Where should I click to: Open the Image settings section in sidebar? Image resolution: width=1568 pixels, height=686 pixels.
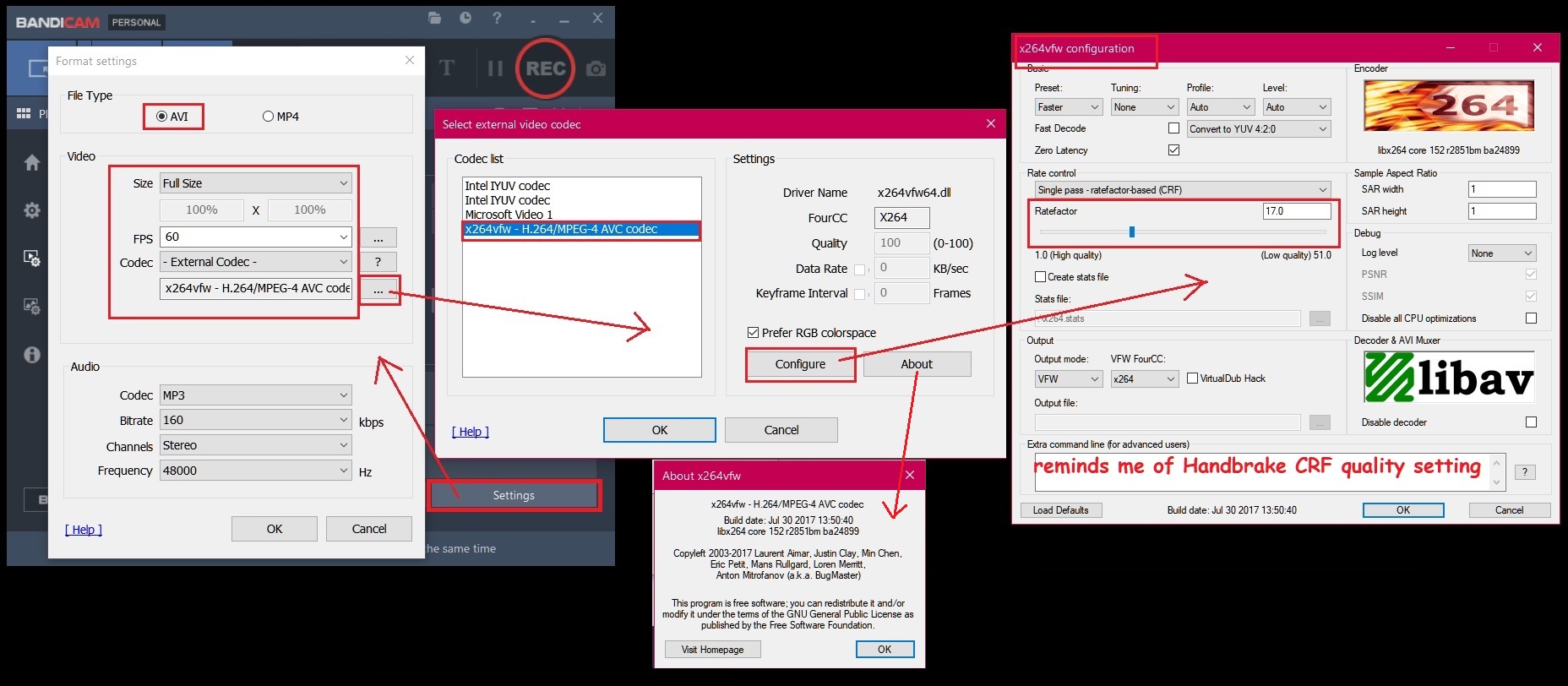[32, 307]
